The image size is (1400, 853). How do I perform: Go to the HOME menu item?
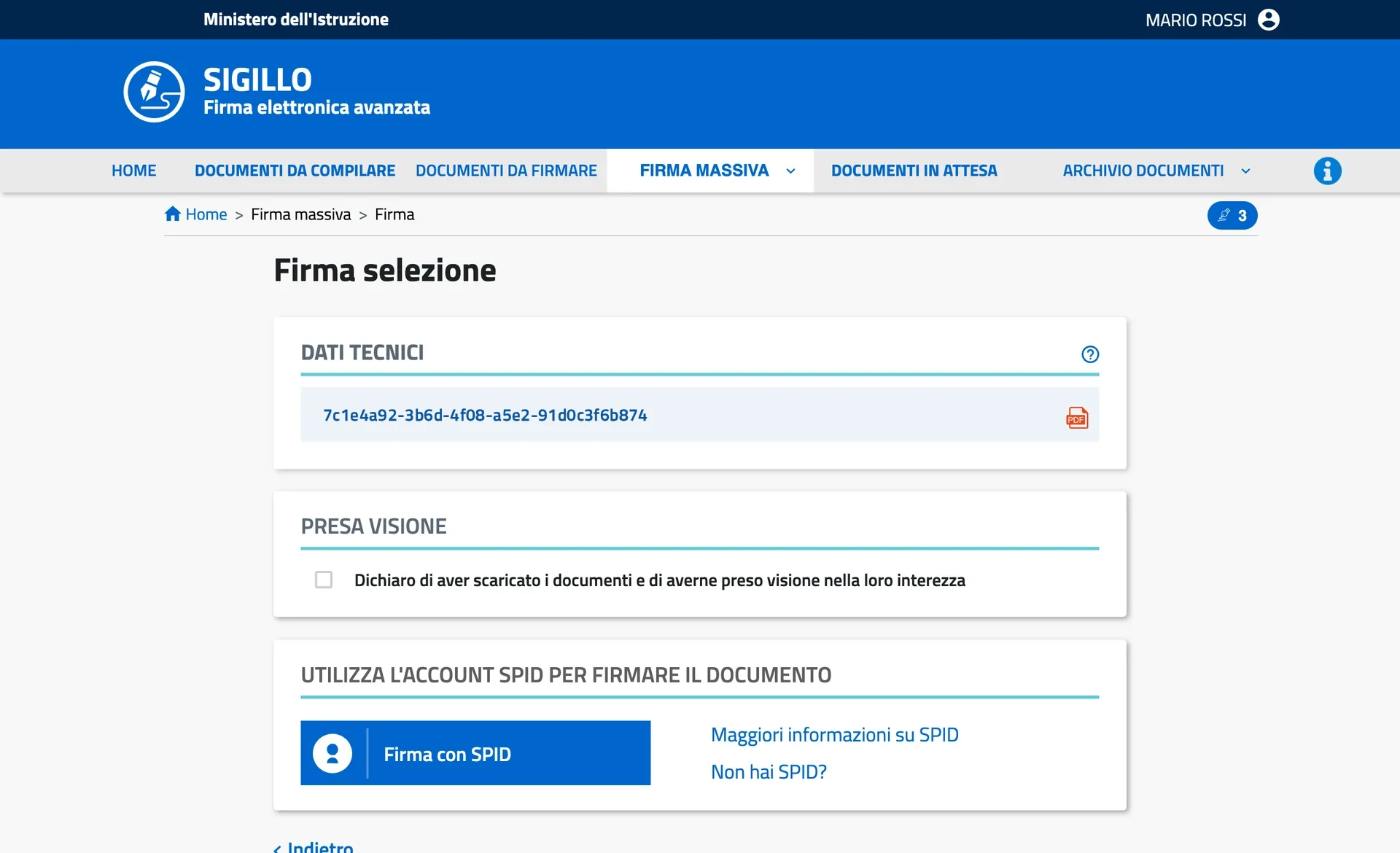pyautogui.click(x=134, y=171)
